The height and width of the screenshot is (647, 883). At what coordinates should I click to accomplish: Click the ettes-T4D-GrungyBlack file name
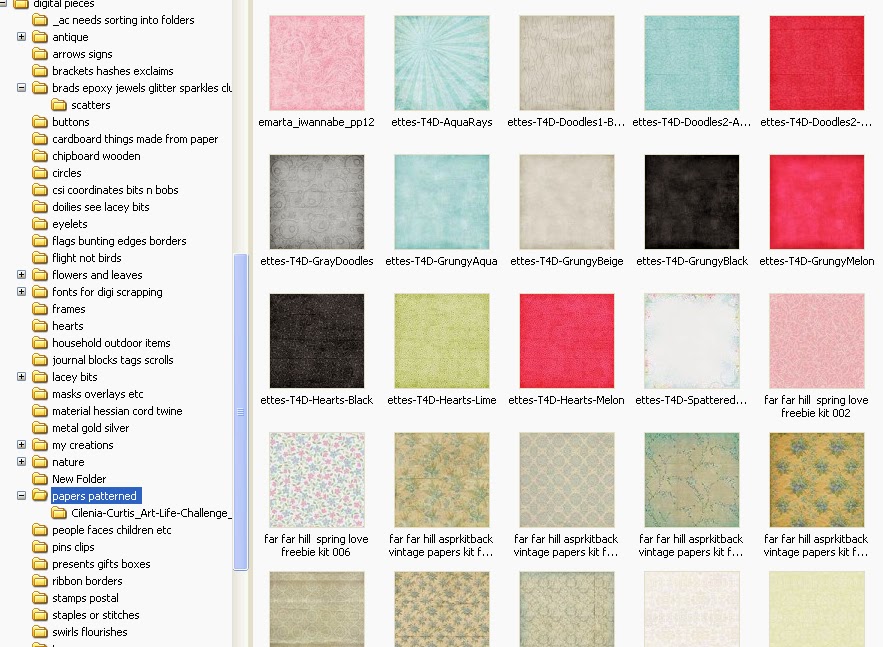tap(692, 261)
